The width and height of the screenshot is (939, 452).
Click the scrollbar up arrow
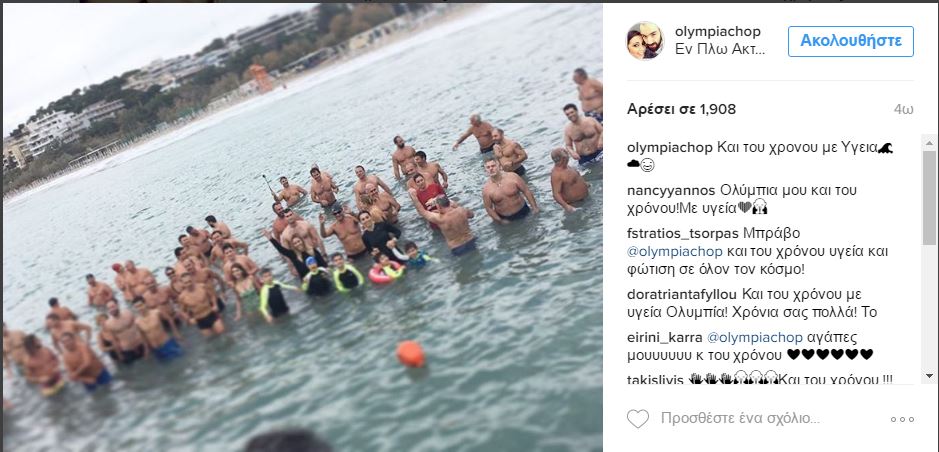929,144
